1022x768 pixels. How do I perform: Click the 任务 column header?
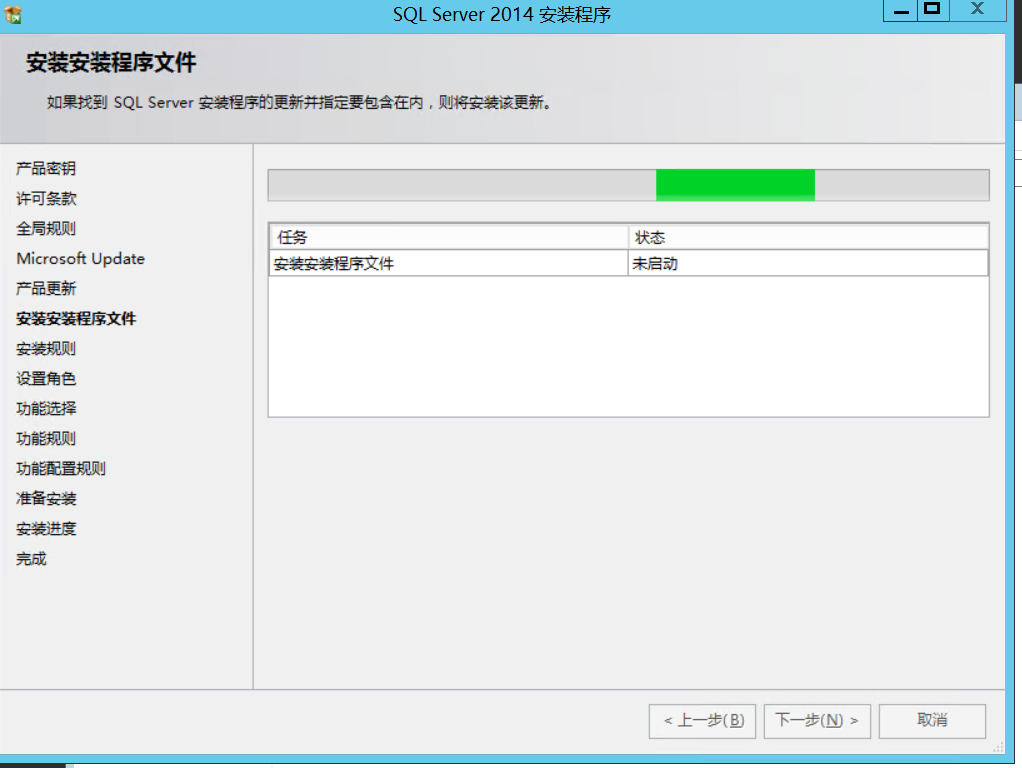(448, 237)
